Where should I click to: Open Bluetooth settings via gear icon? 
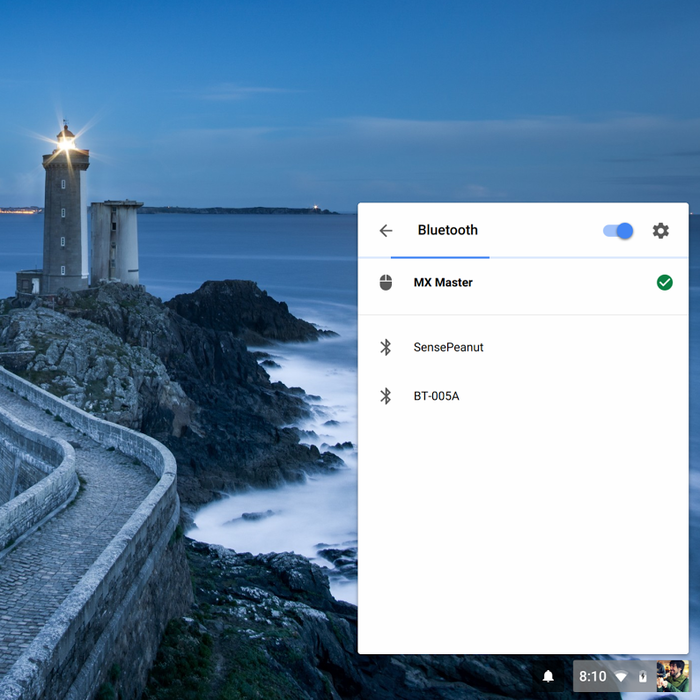point(661,231)
